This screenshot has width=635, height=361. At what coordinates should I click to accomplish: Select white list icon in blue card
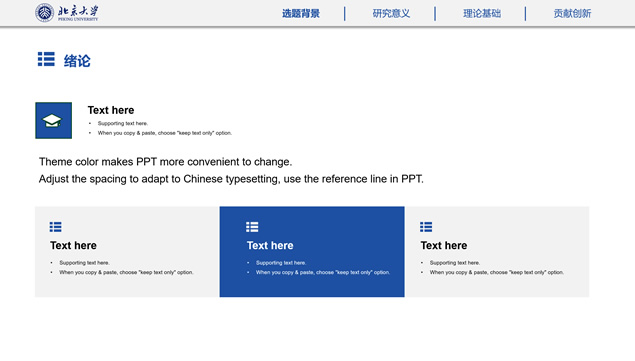(x=252, y=227)
